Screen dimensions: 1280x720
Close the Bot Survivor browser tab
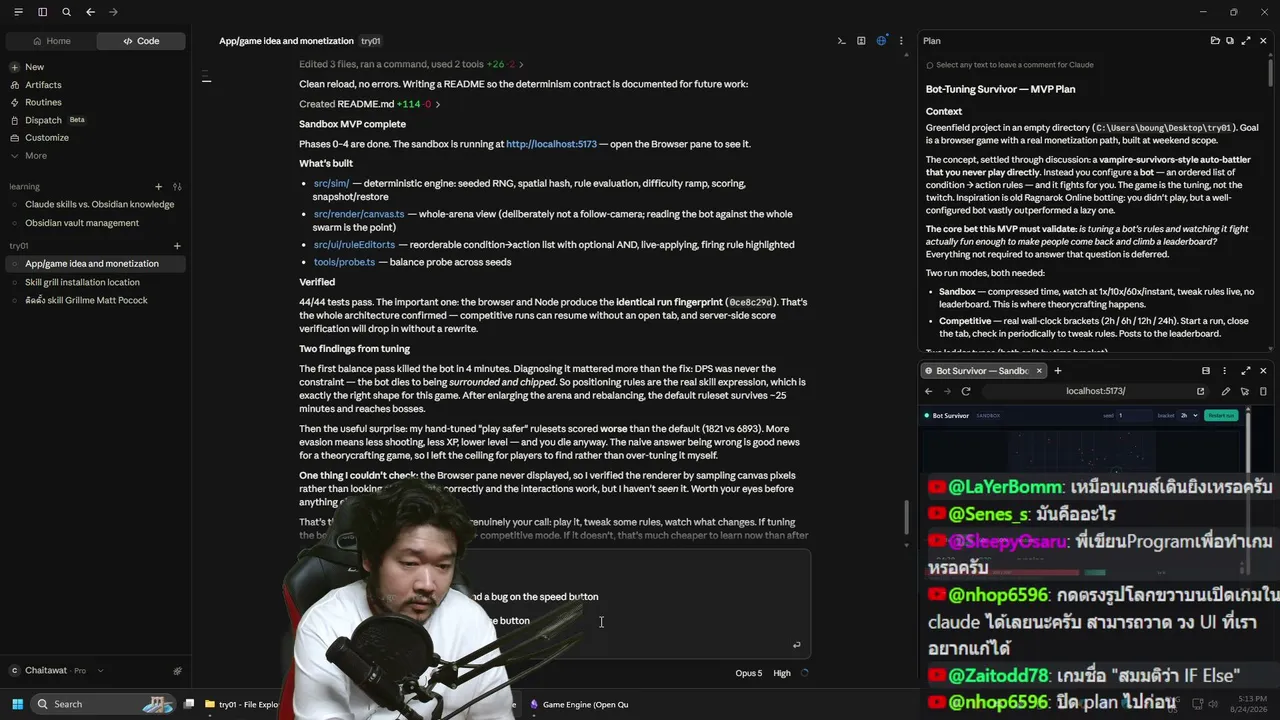tap(1039, 371)
